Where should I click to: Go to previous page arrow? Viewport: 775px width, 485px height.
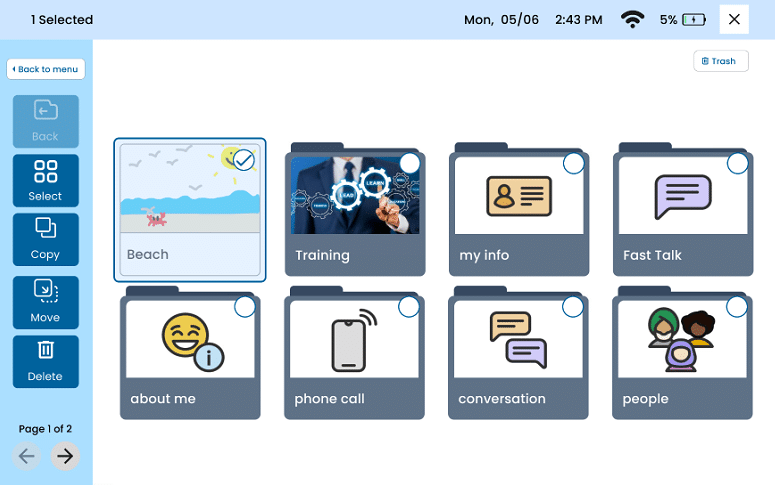27,456
